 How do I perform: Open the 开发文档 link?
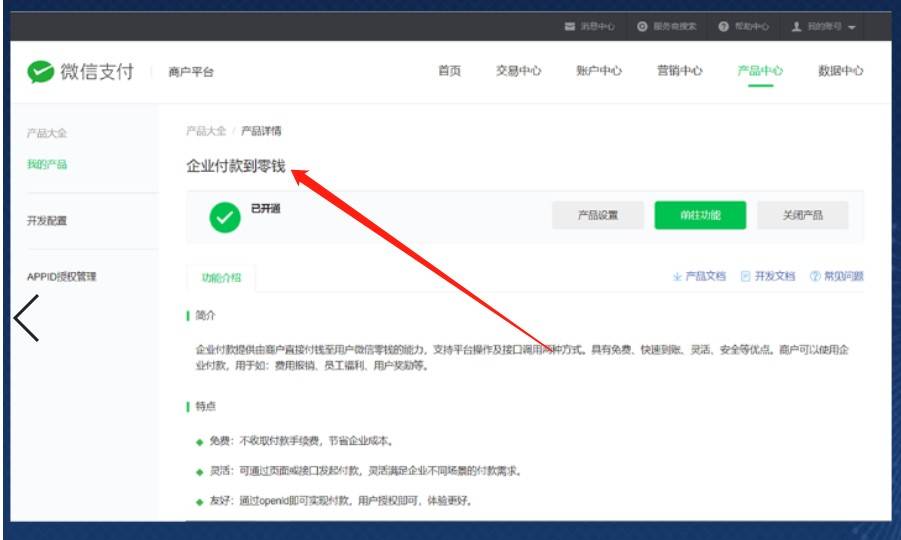pos(774,276)
